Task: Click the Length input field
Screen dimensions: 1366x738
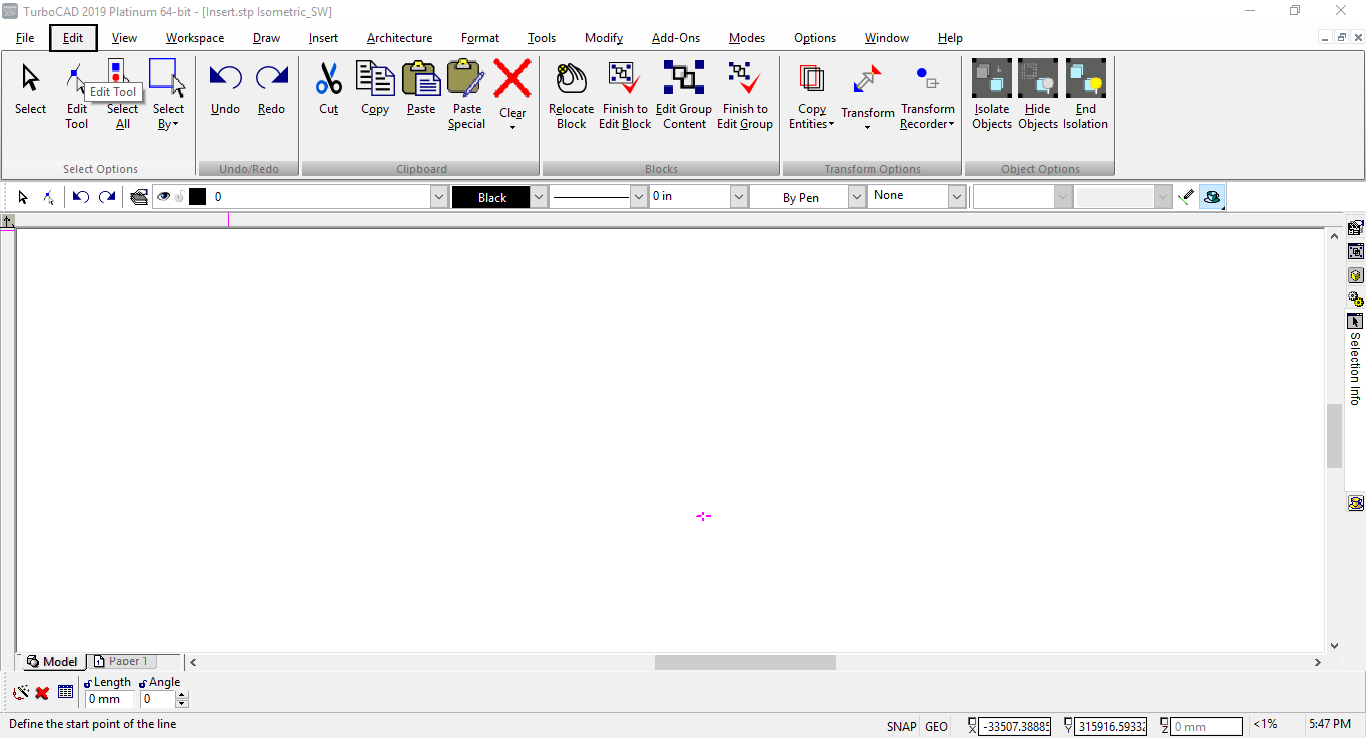Action: pos(109,699)
